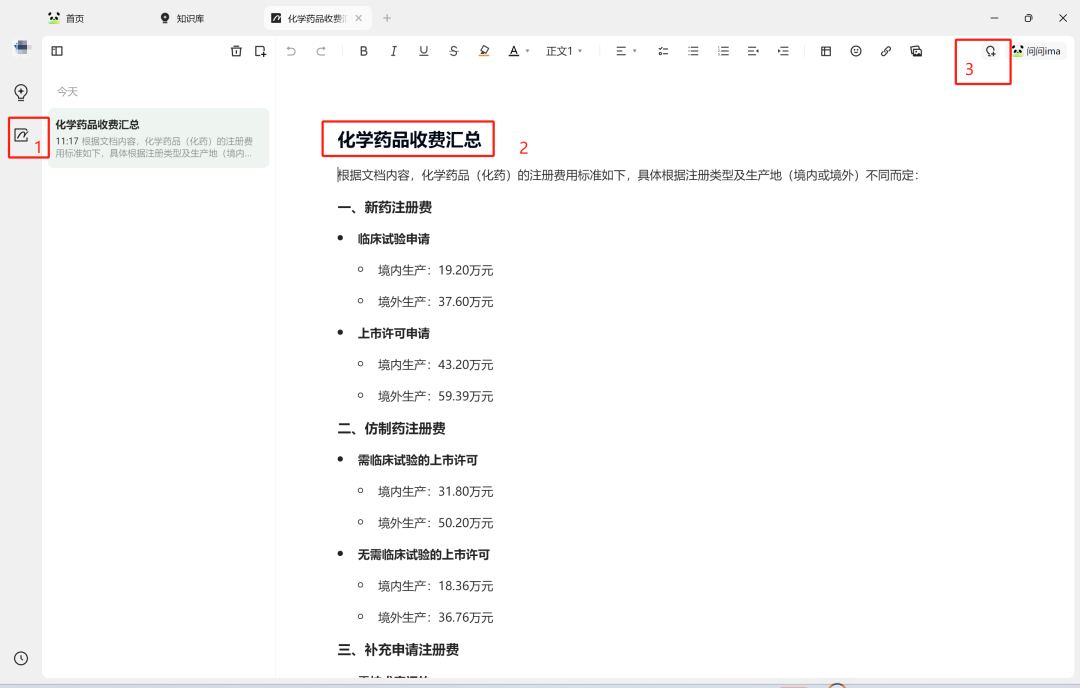
Task: Restore down the ima window
Action: coord(1028,18)
